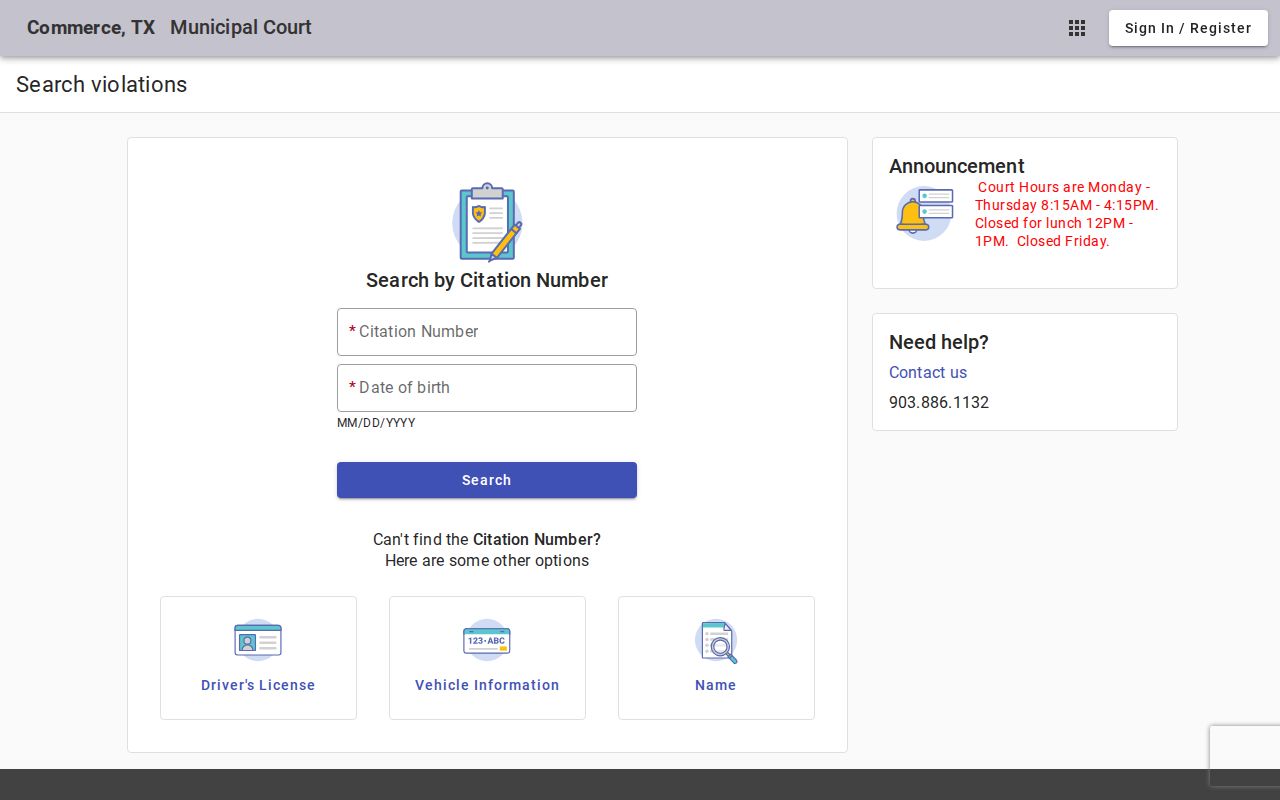Viewport: 1280px width, 800px height.
Task: Click the Municipal Court header text
Action: tap(241, 28)
